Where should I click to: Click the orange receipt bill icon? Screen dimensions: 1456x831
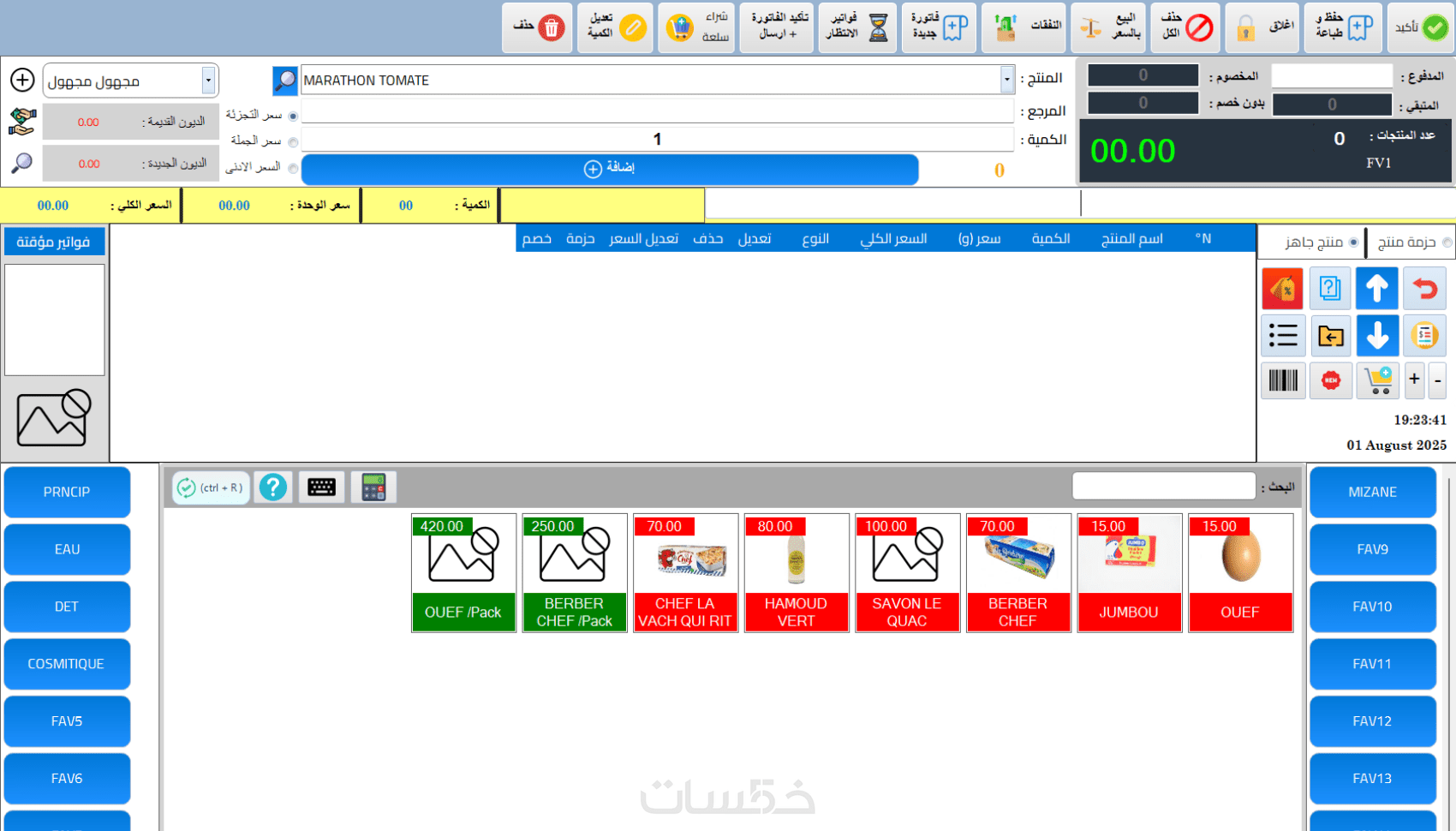click(x=1425, y=335)
